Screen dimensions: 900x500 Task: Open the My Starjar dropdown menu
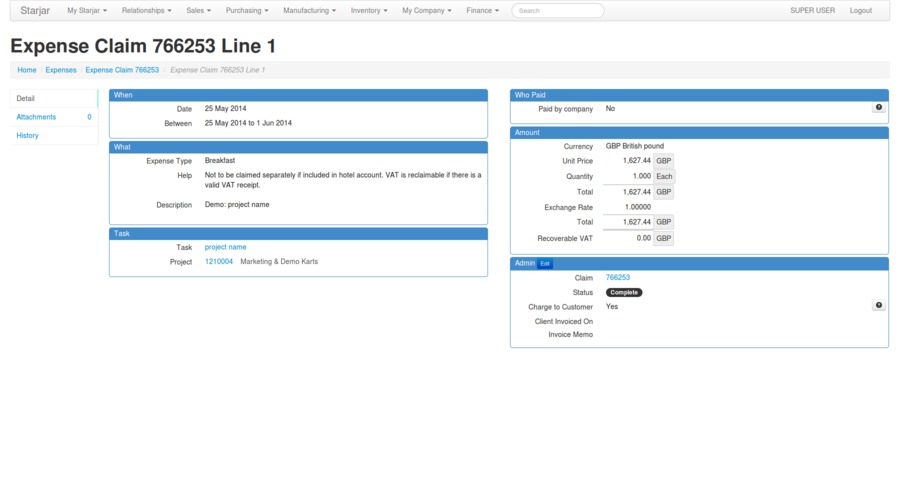[x=87, y=11]
